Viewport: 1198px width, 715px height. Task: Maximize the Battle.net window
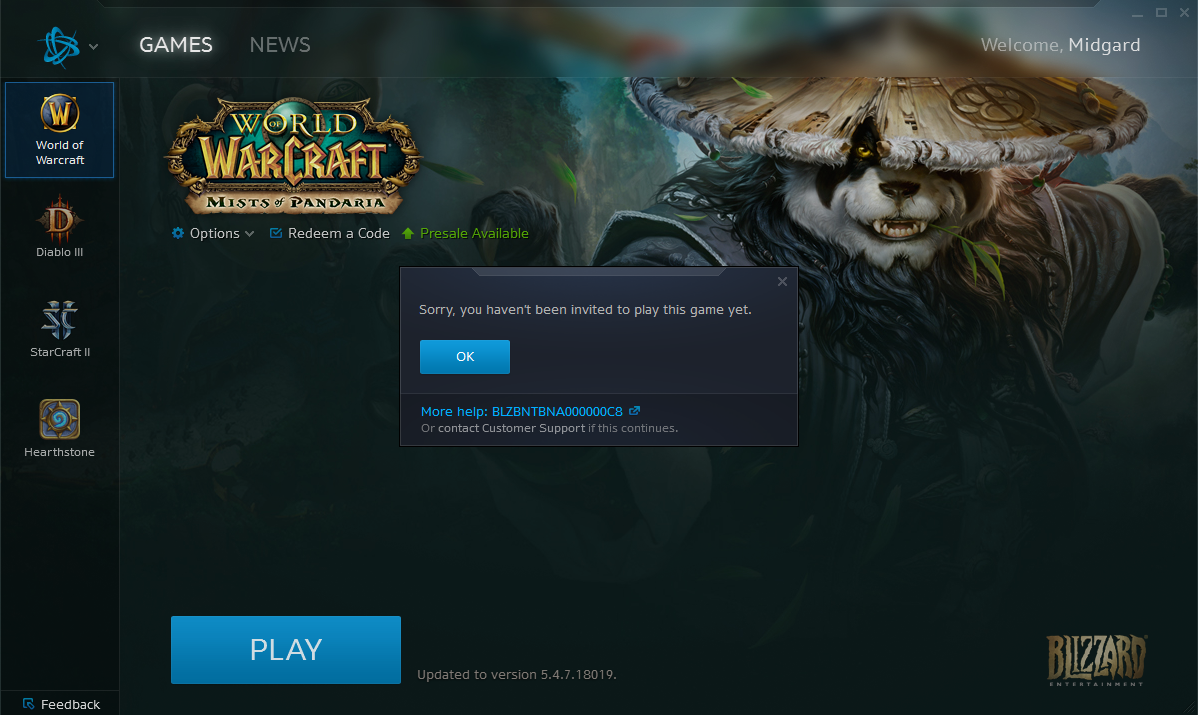click(x=1161, y=12)
